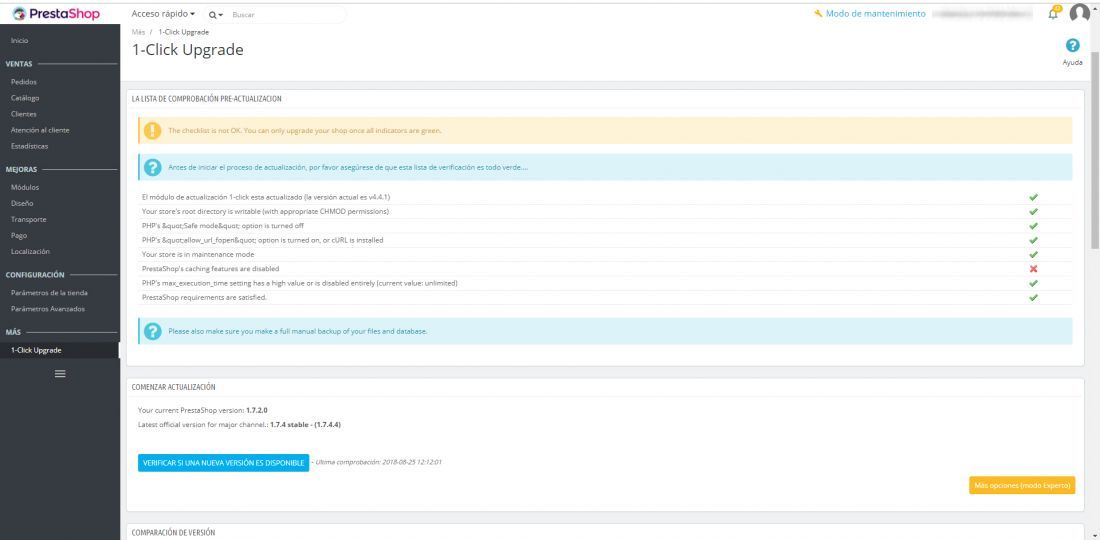Click green check for 1-click module version
The height and width of the screenshot is (540, 1100).
pos(1033,197)
